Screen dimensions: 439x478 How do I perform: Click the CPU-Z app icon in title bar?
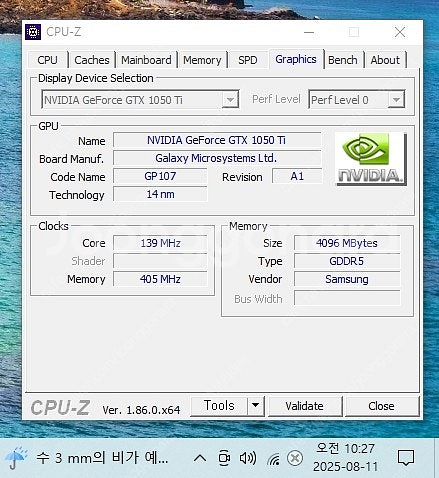[33, 32]
